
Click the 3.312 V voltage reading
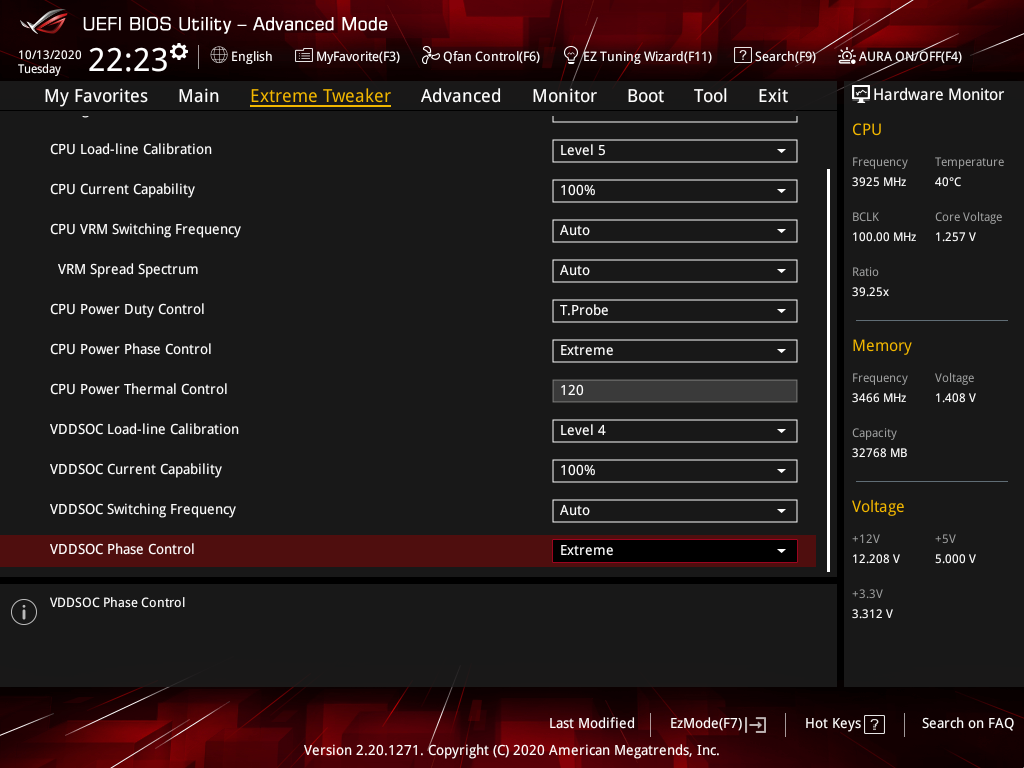872,614
